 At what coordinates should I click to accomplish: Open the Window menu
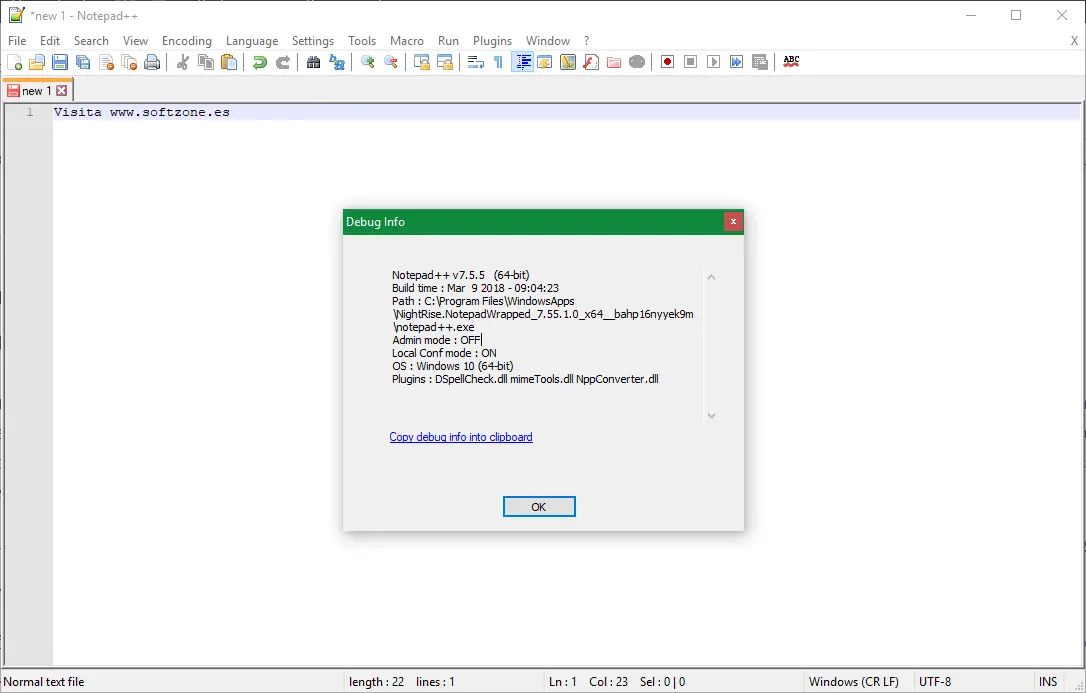coord(548,41)
